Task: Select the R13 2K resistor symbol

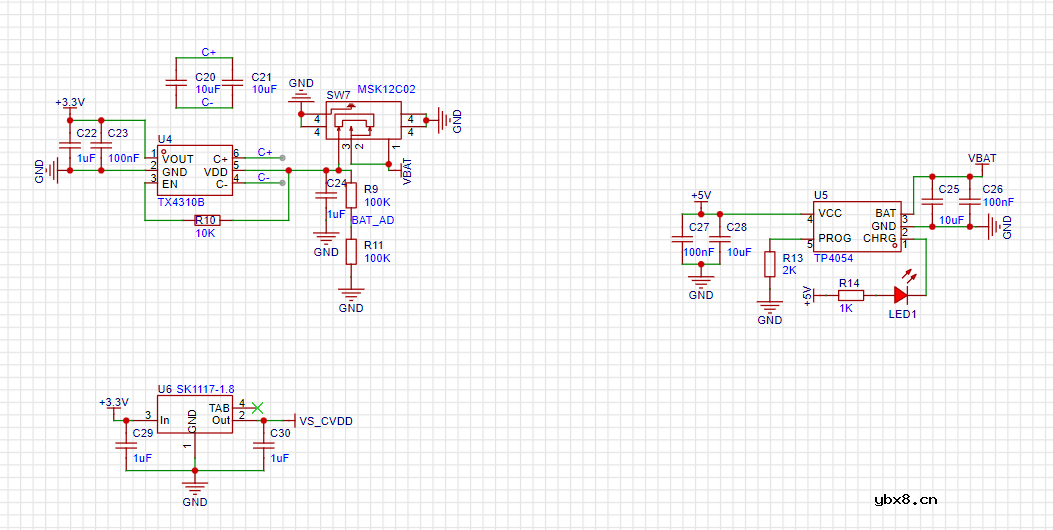Action: 770,264
